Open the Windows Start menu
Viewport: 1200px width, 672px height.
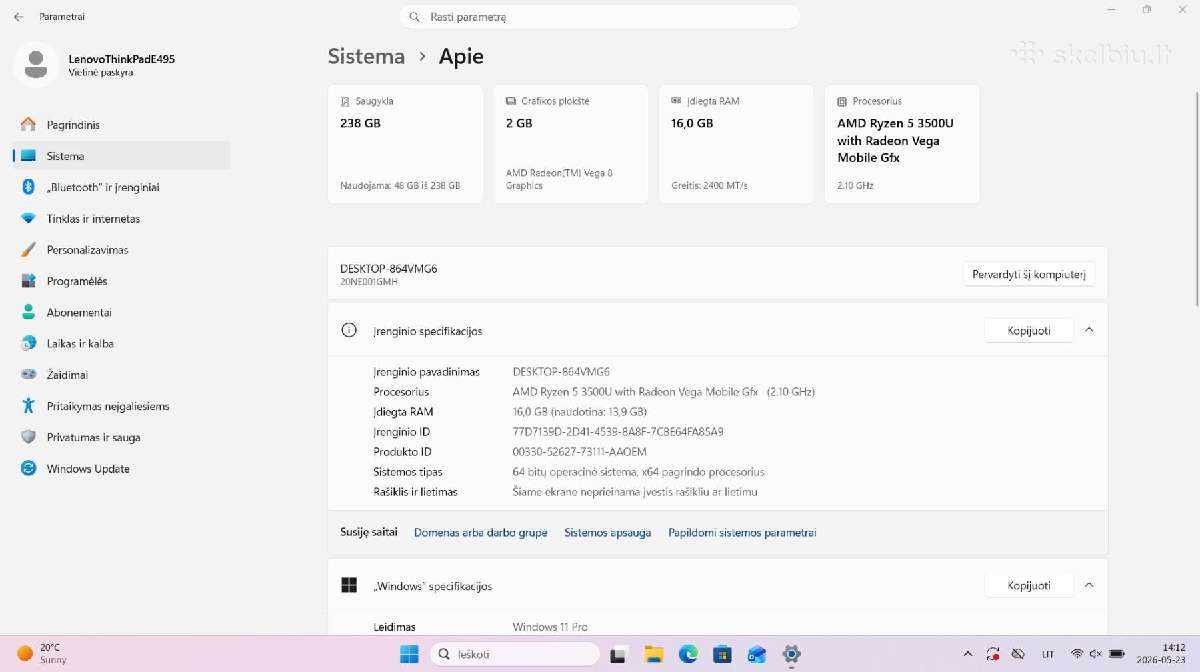click(409, 655)
